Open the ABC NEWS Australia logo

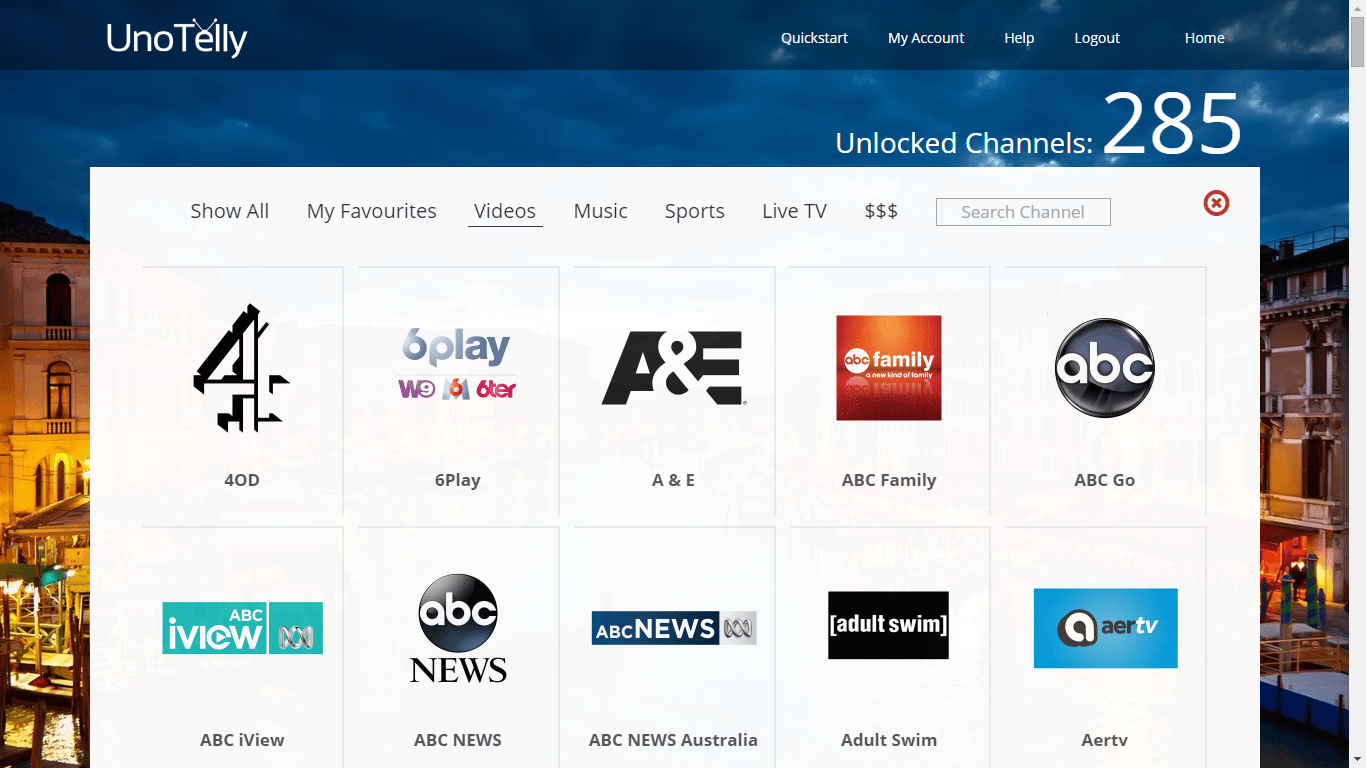point(673,628)
